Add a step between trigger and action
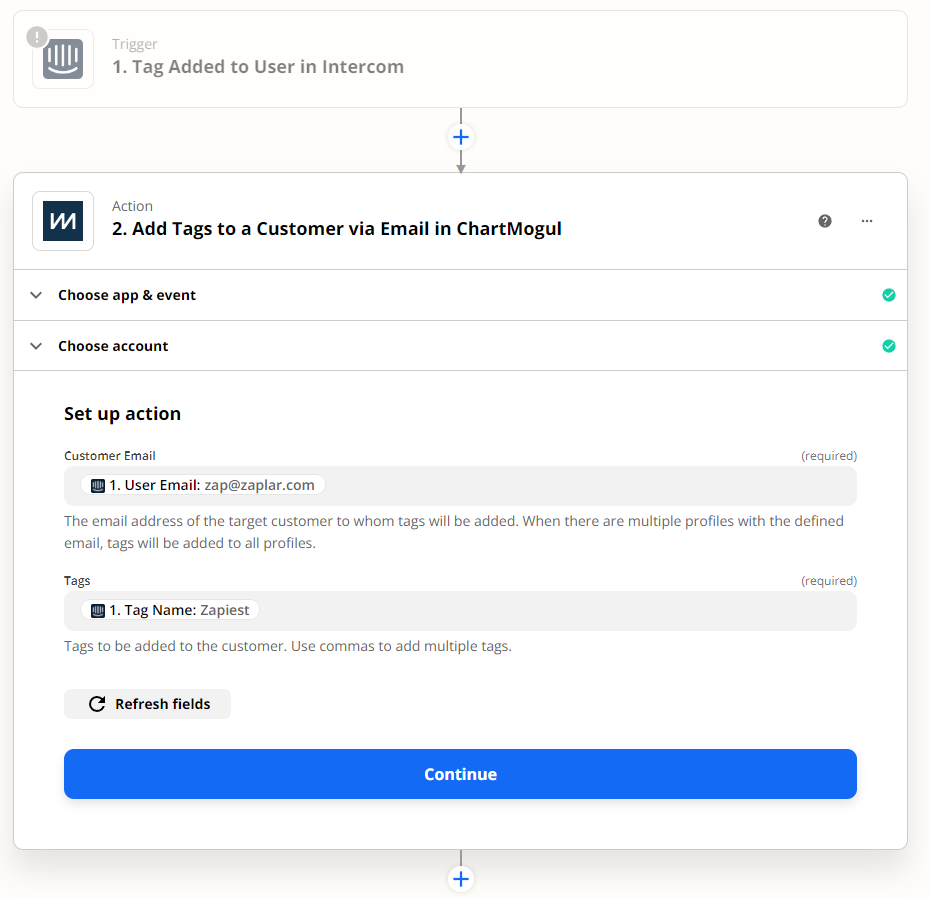Image resolution: width=930 pixels, height=898 pixels. coord(461,138)
